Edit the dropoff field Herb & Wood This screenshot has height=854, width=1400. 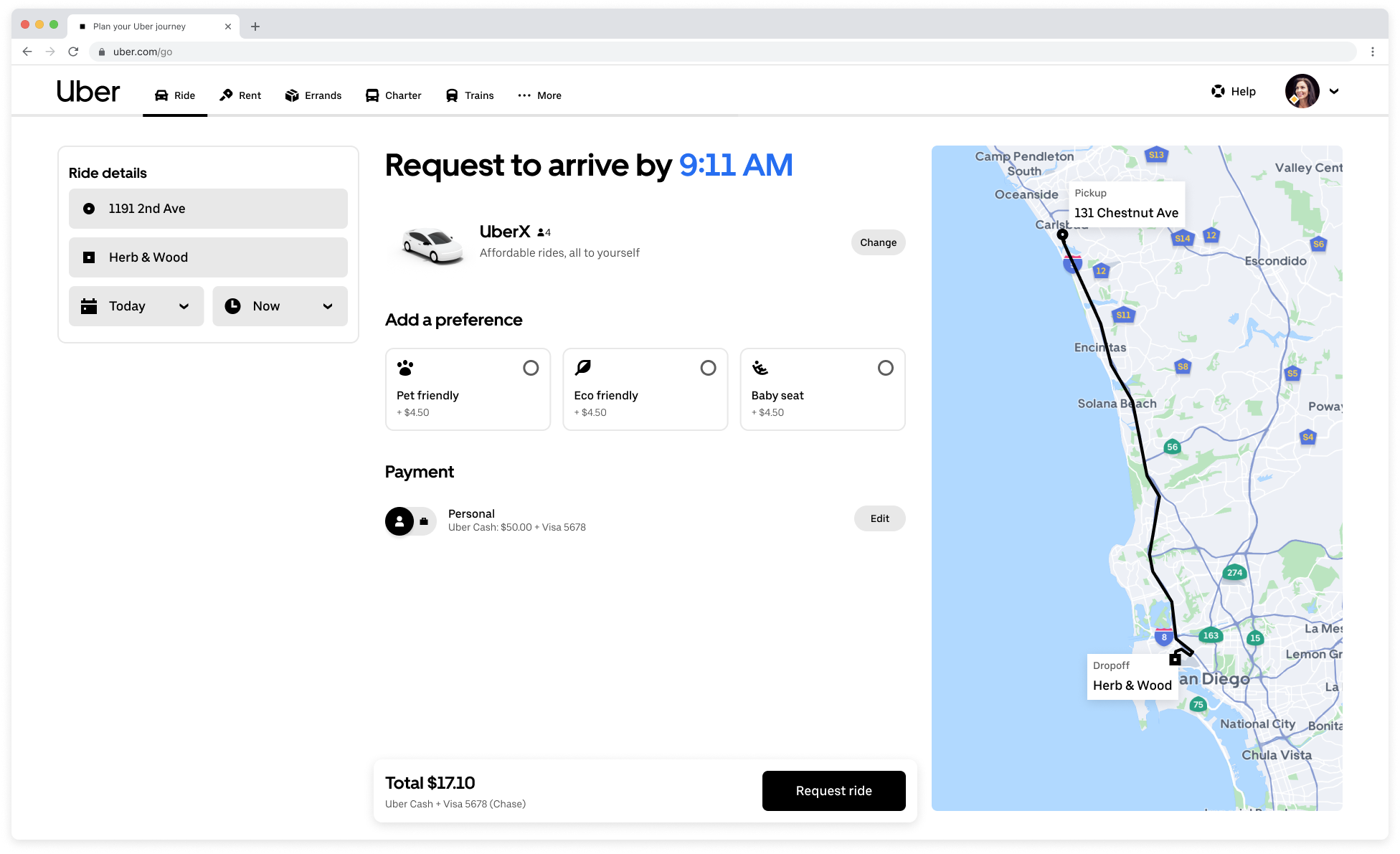click(208, 257)
